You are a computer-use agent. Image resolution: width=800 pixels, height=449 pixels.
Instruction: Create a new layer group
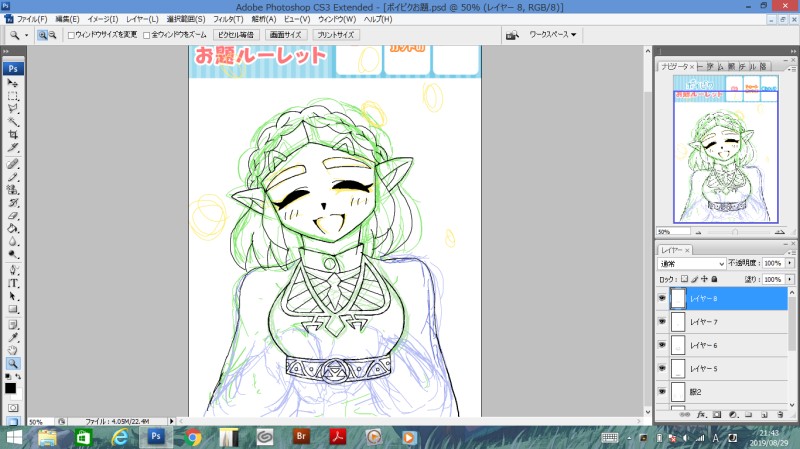(748, 415)
